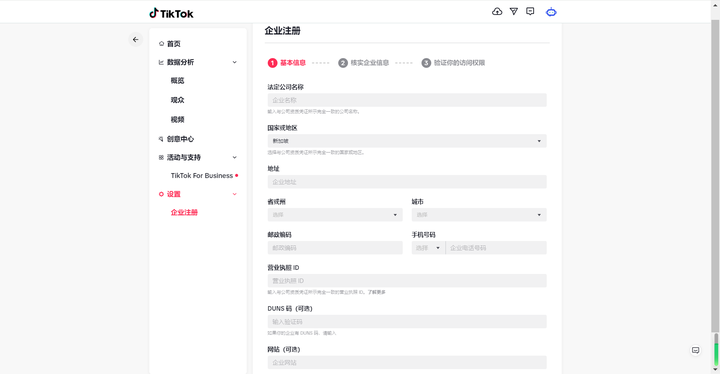Open the blue profile avatar icon
Viewport: 720px width, 374px height.
coord(551,12)
